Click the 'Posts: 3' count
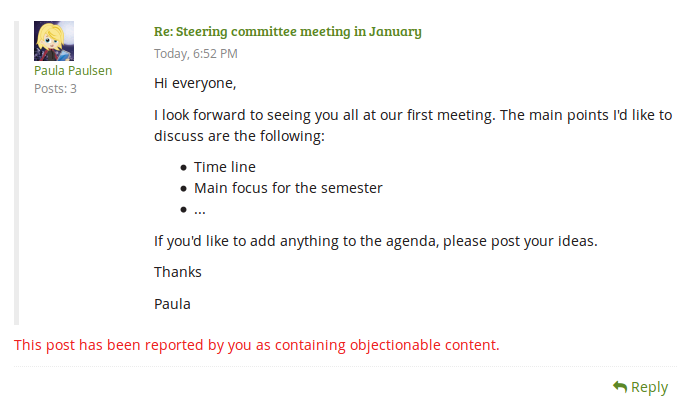This screenshot has width=687, height=409. (55, 88)
